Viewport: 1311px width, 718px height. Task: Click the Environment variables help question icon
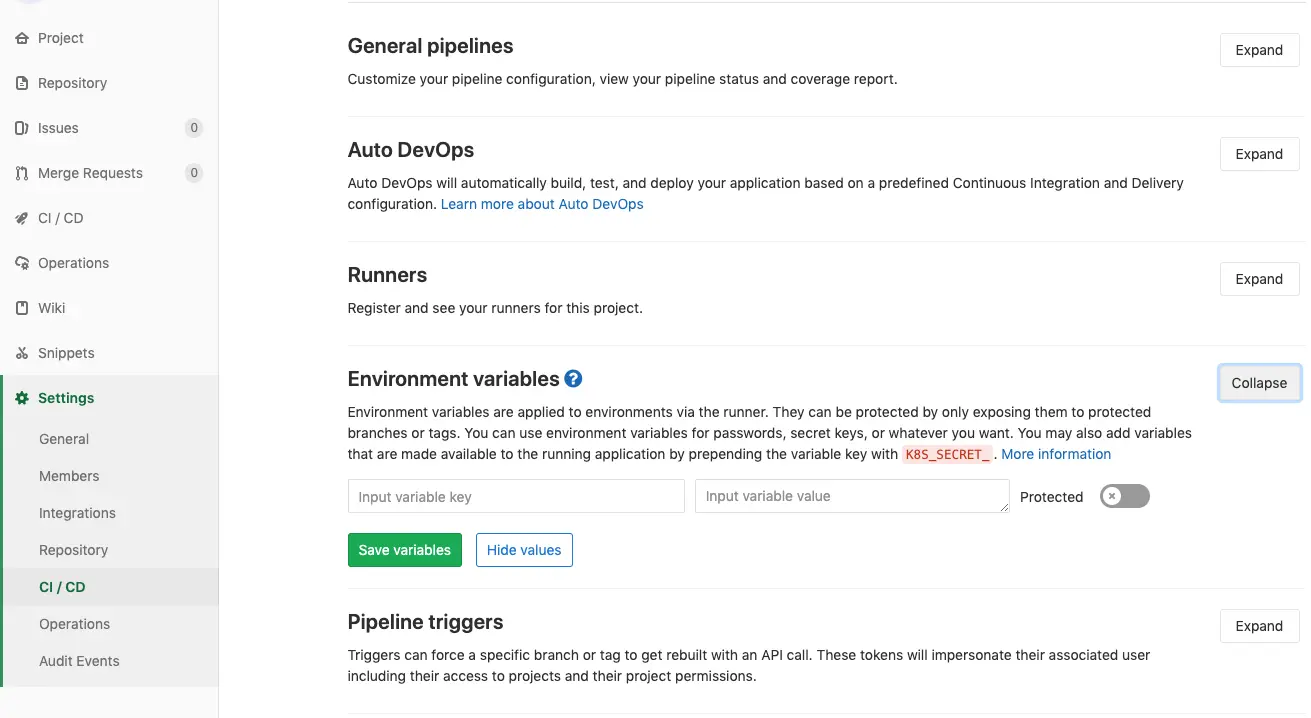point(573,379)
